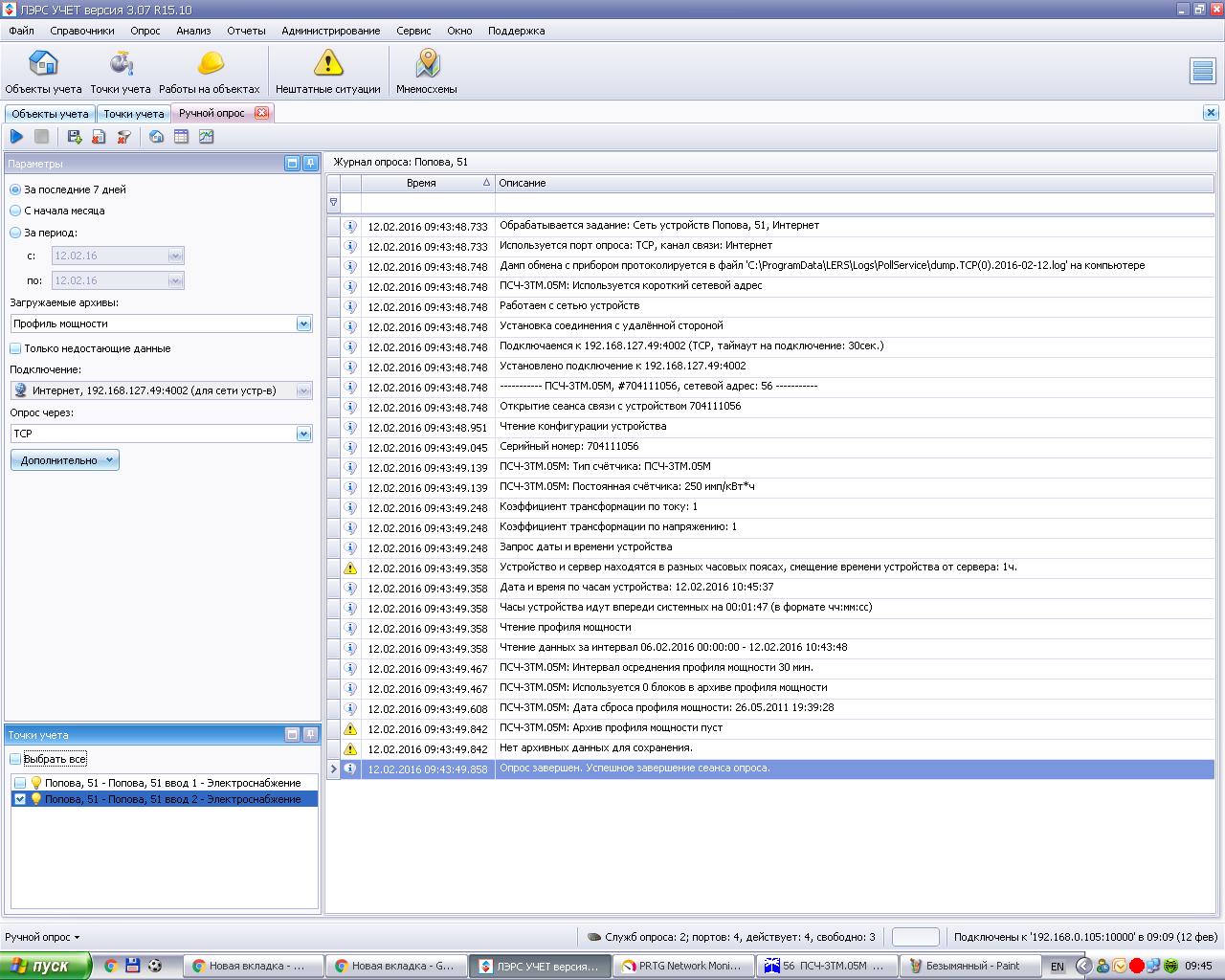Maximize the Параметры panel
Viewport: 1225px width, 980px height.
coord(293,164)
